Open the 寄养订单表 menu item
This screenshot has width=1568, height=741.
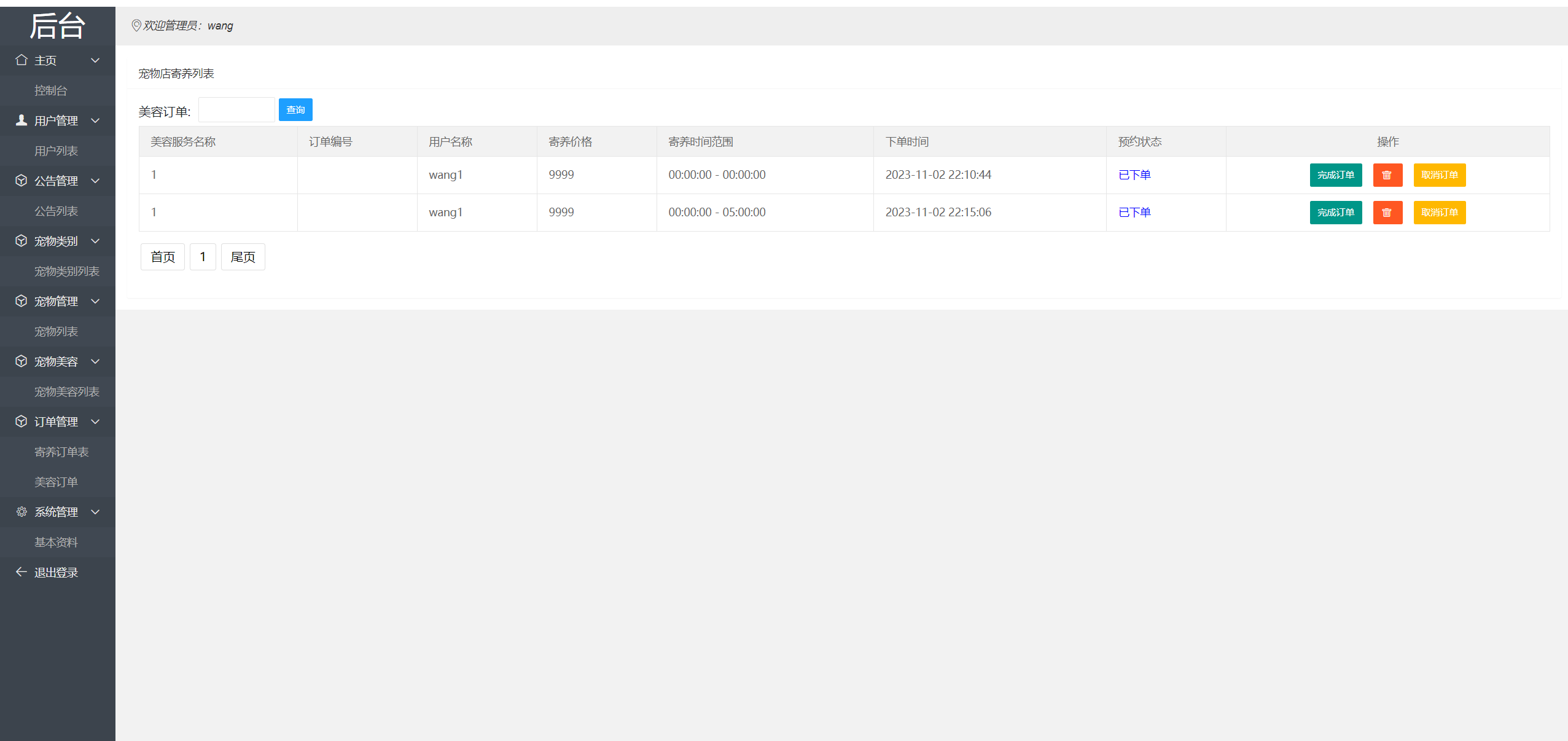(61, 452)
